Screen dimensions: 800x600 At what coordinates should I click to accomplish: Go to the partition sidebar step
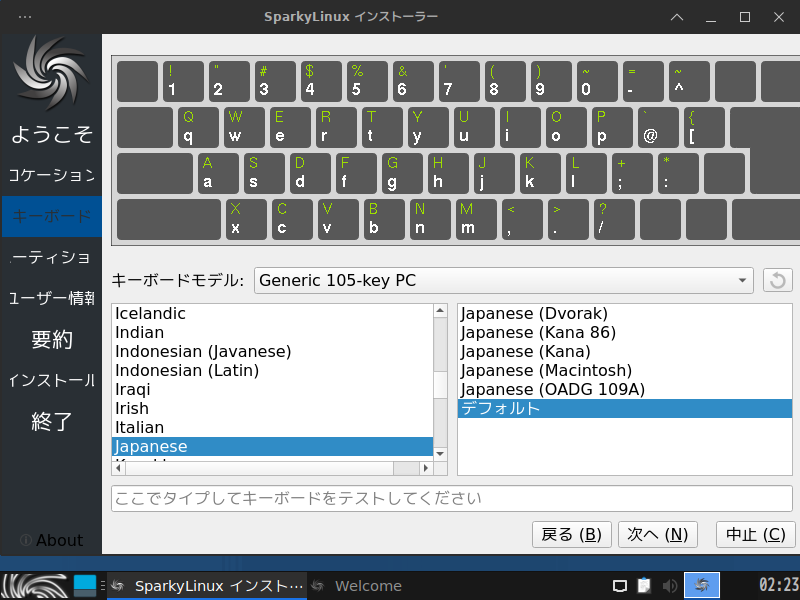(x=52, y=257)
